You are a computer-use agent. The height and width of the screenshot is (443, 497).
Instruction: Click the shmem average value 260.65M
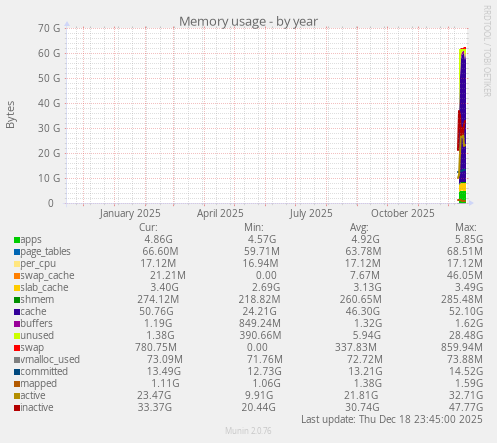[361, 300]
